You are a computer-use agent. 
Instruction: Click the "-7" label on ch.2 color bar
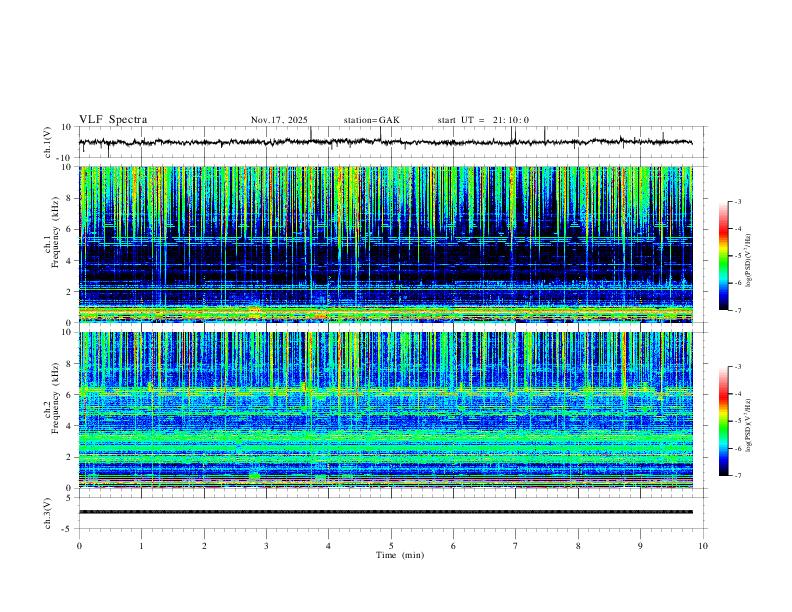point(737,476)
